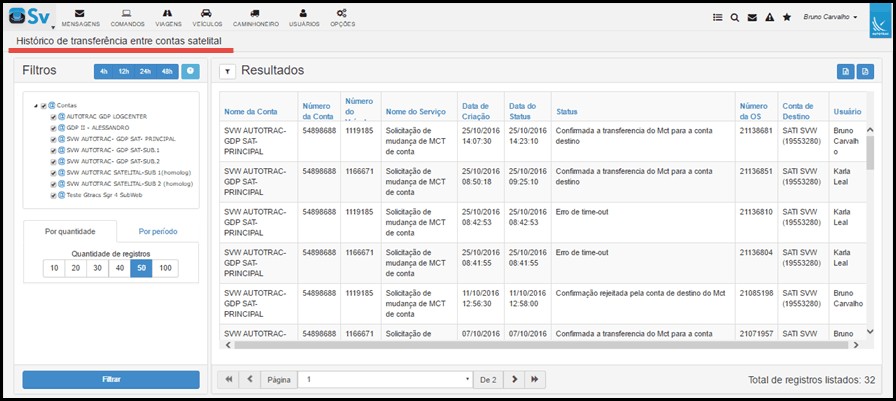Uncheck Teste Gtracs Sgr 4 SubWeb account
Viewport: 896px width, 401px height.
pyautogui.click(x=53, y=195)
